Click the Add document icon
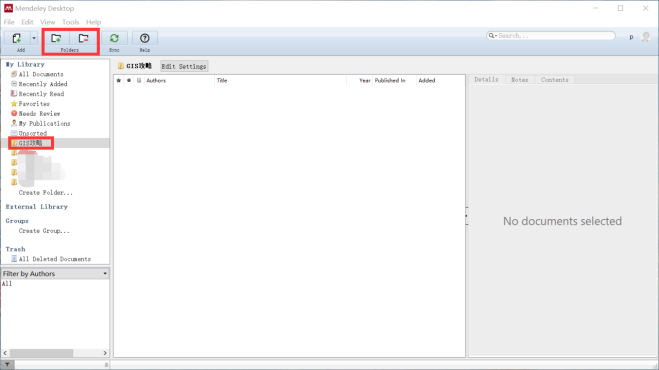 [x=17, y=38]
